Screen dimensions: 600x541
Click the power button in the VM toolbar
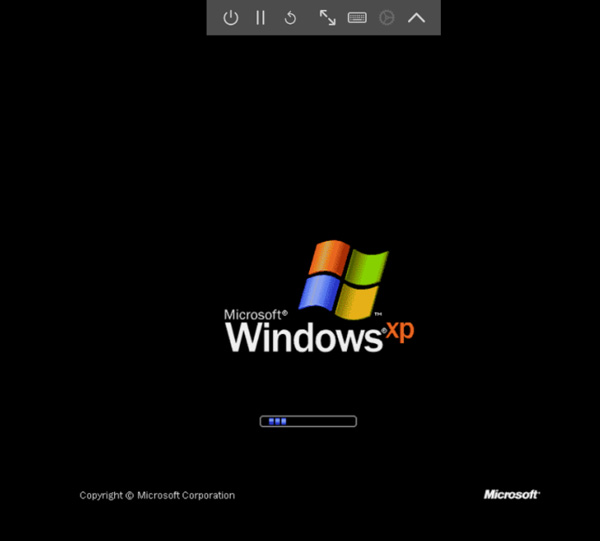click(x=231, y=18)
